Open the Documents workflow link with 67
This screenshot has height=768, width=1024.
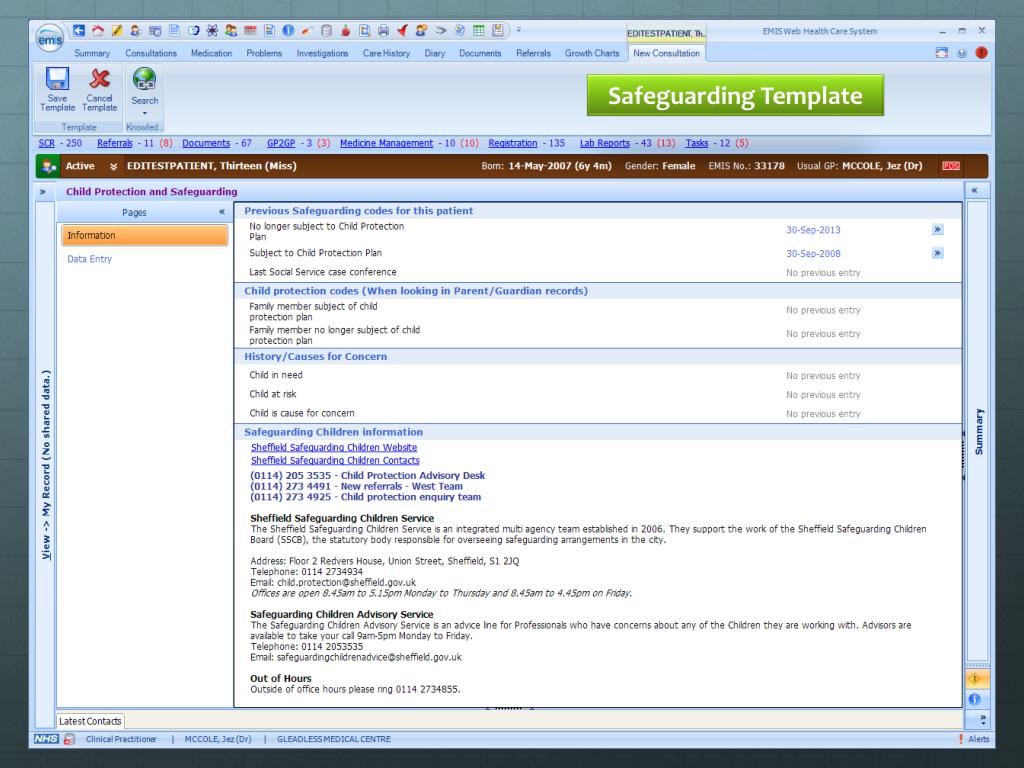click(x=206, y=143)
